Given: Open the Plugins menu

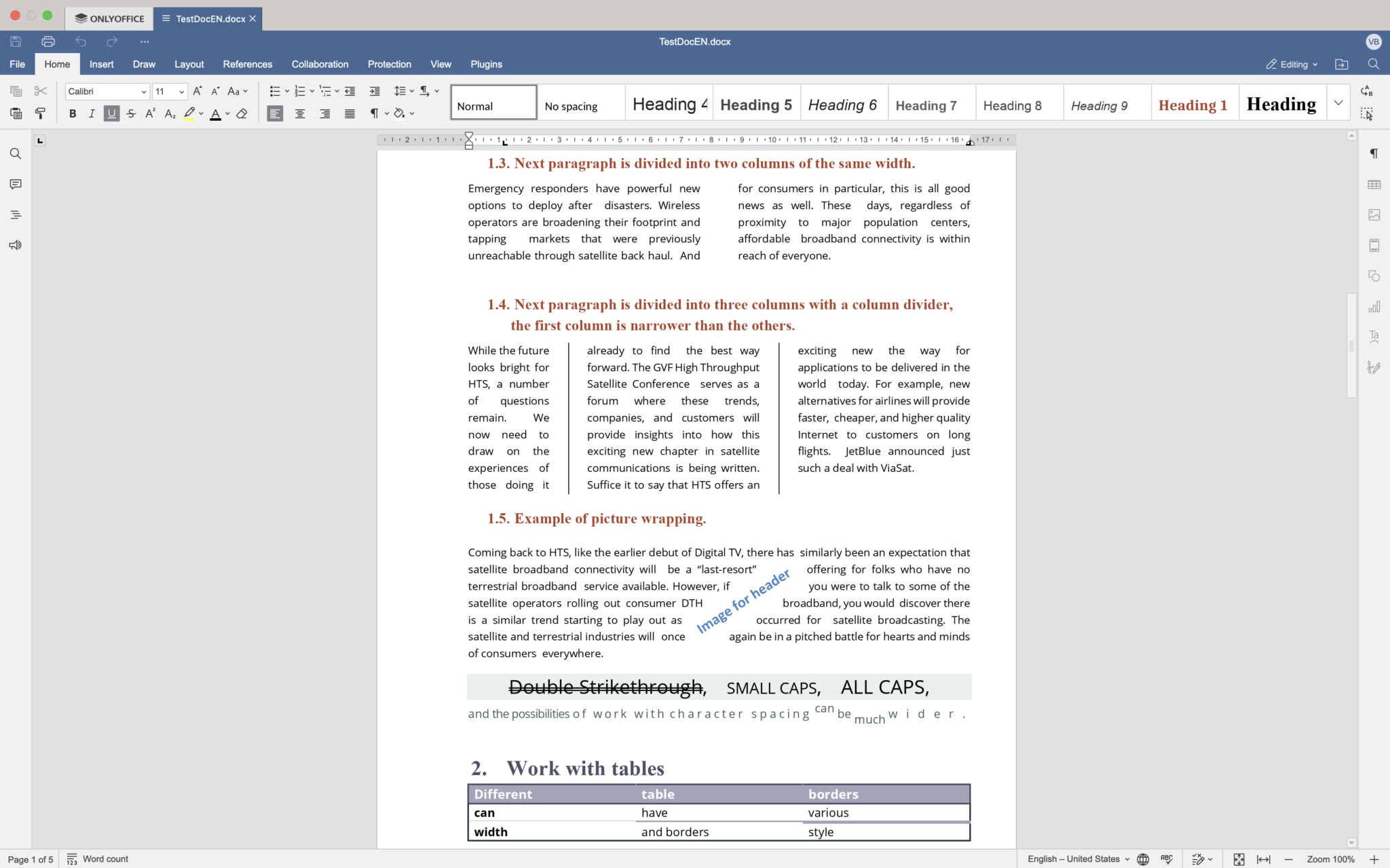Looking at the screenshot, I should pyautogui.click(x=485, y=64).
